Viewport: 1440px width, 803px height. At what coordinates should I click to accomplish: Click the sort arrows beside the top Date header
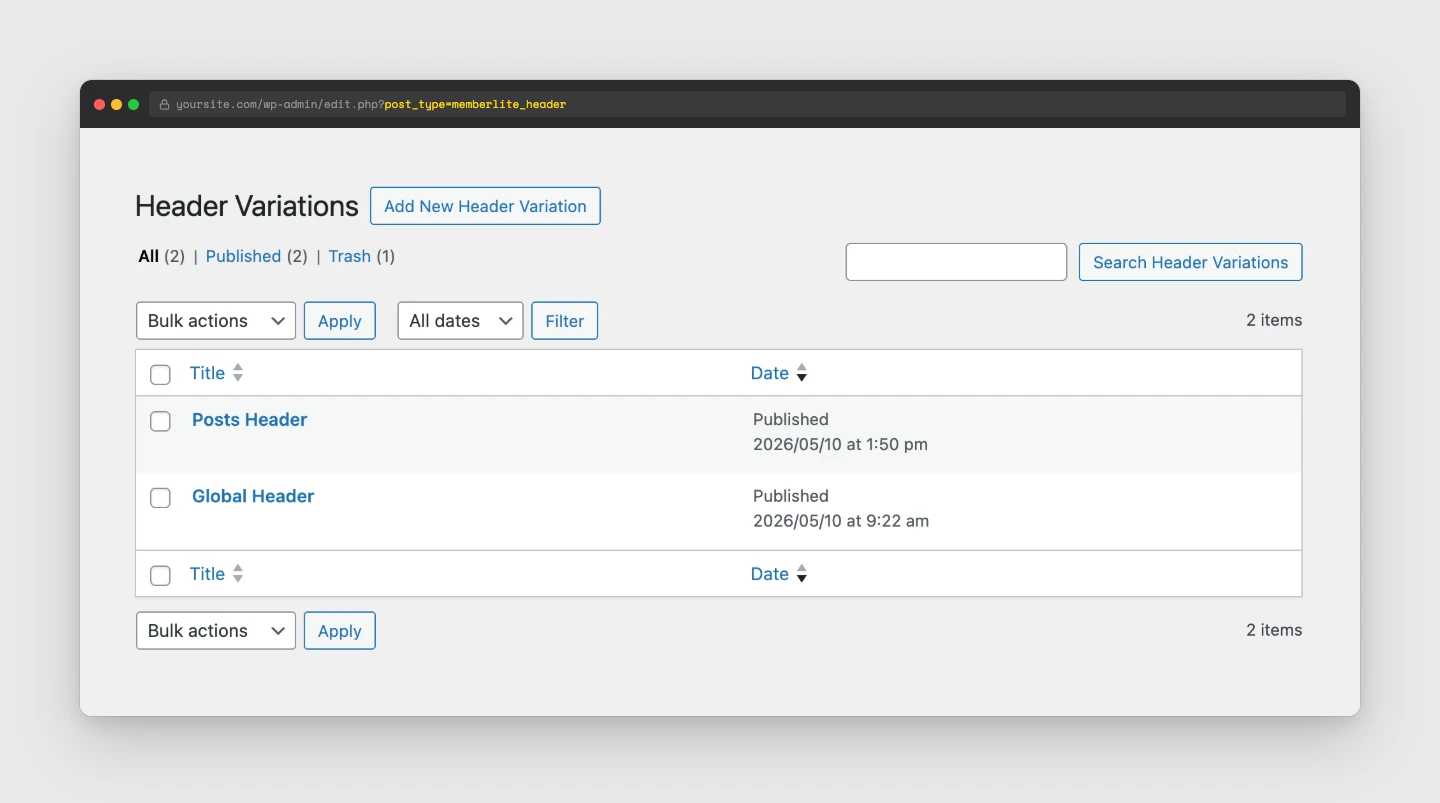[x=801, y=373]
